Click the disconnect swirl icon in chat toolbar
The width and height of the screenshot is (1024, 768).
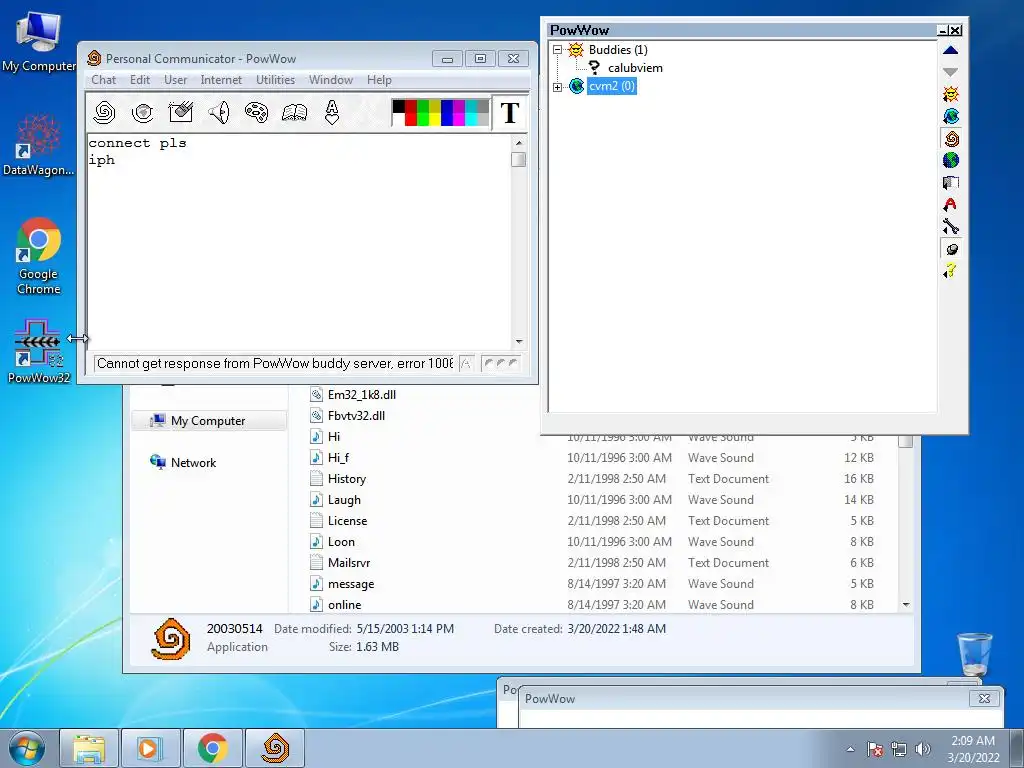point(142,112)
